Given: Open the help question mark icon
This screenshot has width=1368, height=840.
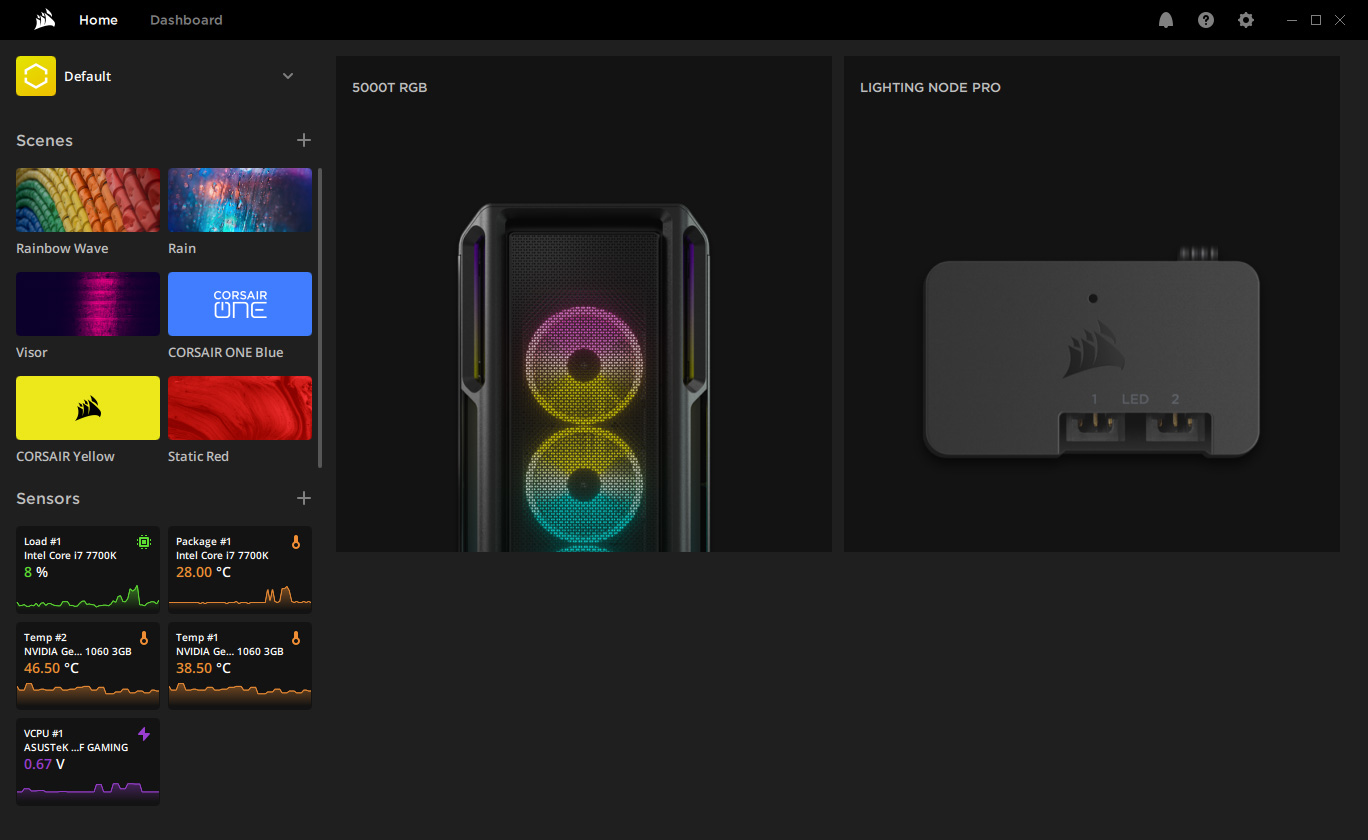Looking at the screenshot, I should pos(1206,20).
